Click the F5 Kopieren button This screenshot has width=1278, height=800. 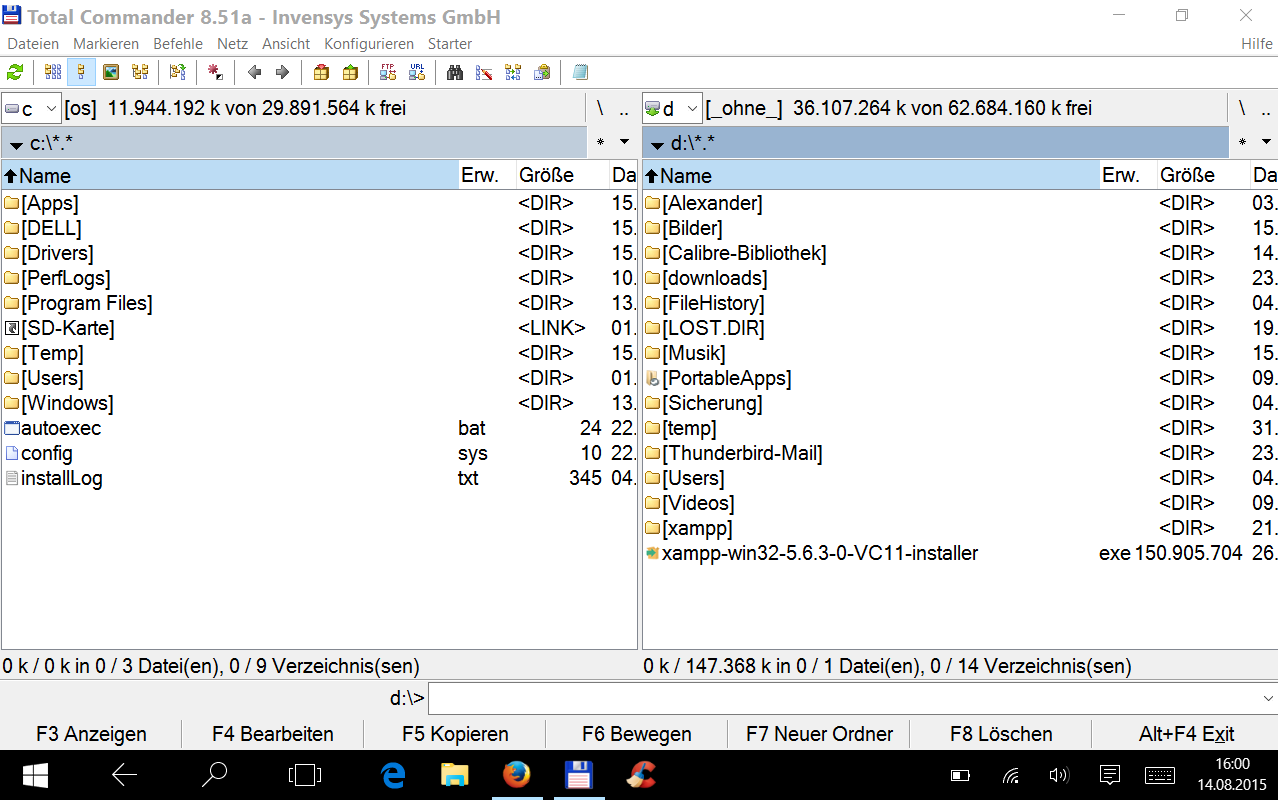pos(455,734)
